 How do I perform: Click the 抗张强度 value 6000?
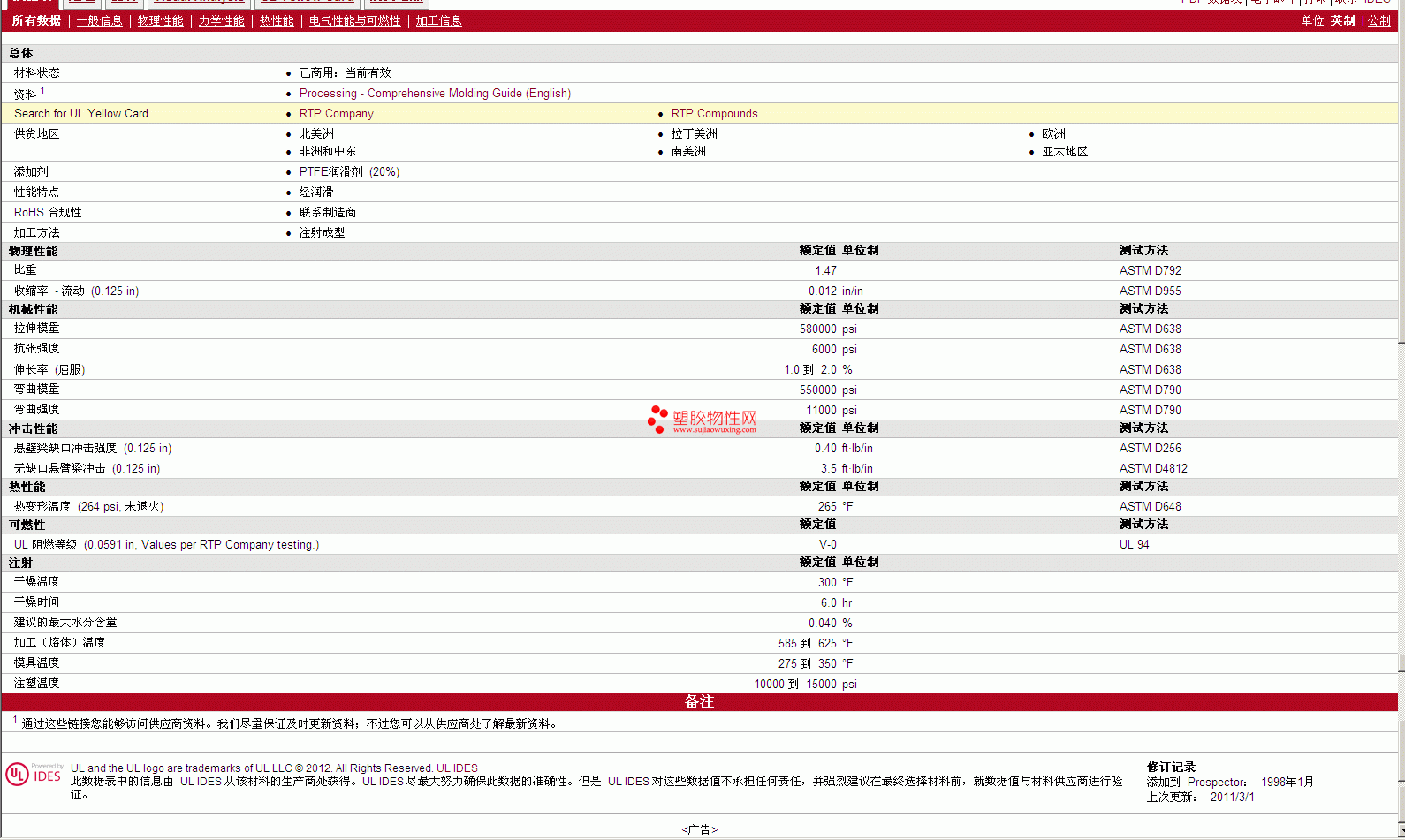click(x=824, y=350)
